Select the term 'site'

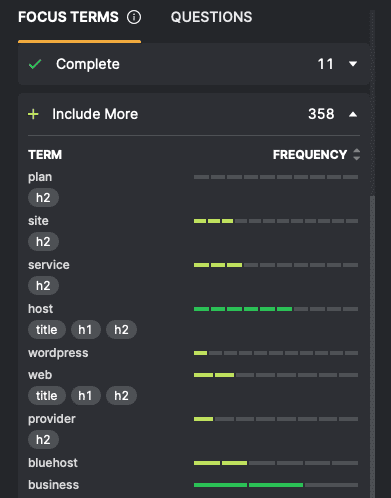point(38,221)
